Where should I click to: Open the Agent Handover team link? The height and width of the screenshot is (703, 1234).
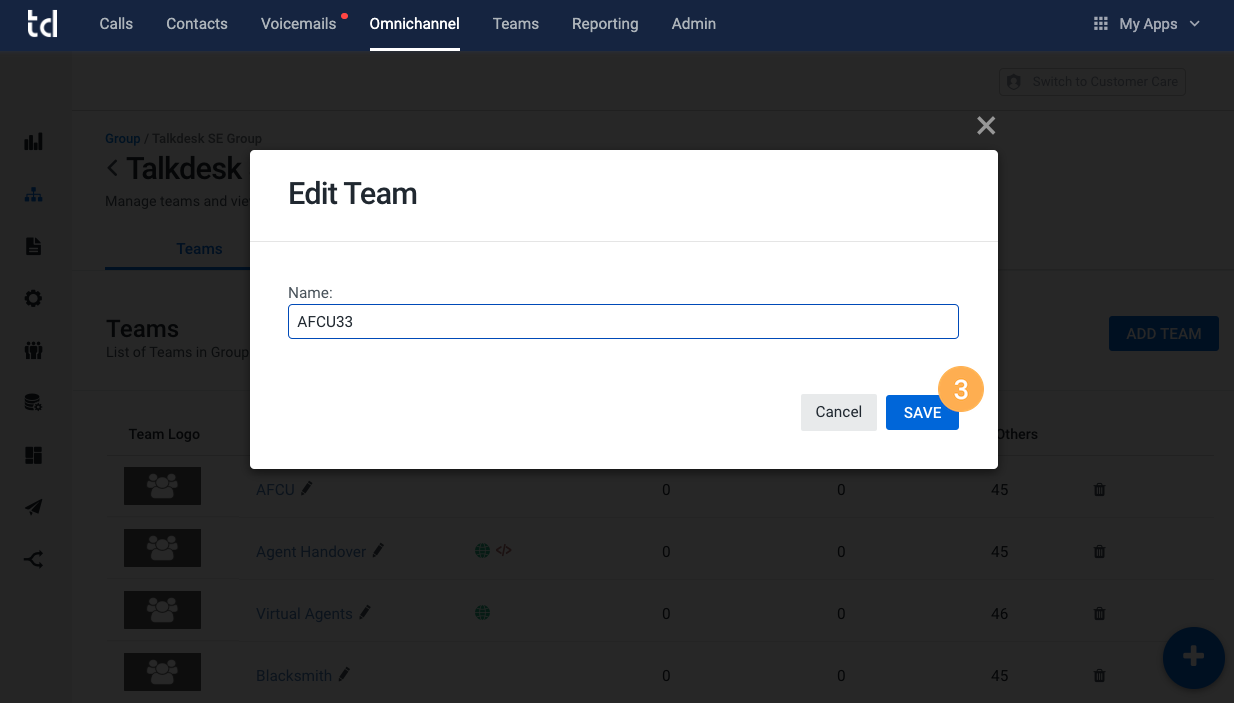(x=311, y=552)
